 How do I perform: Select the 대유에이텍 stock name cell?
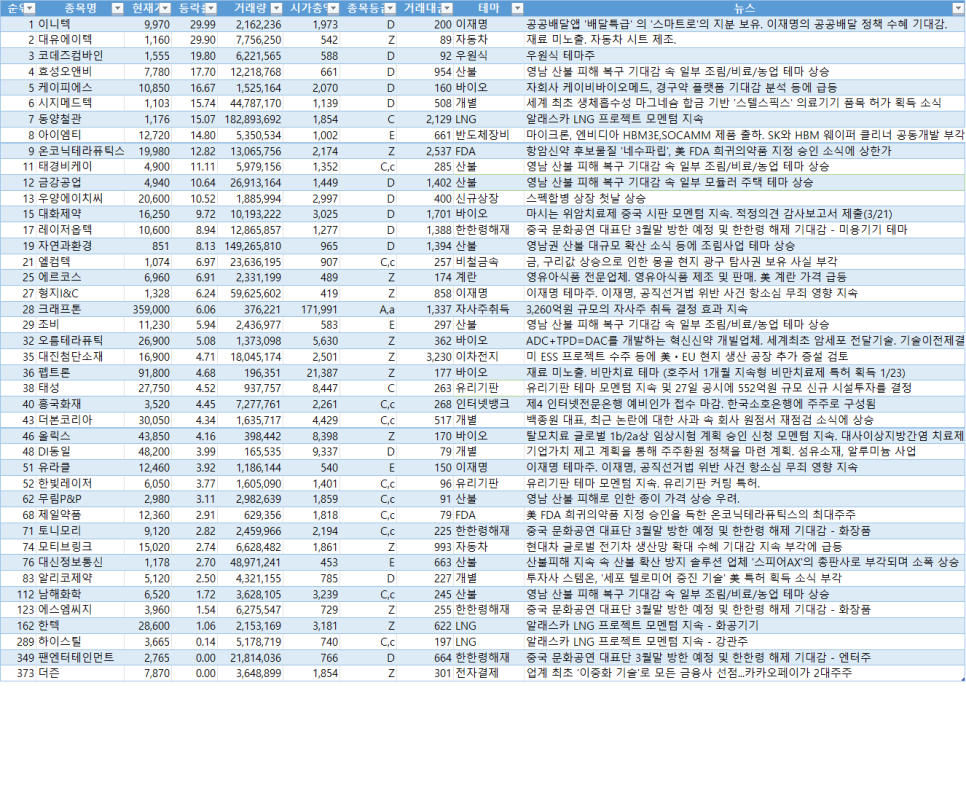tap(80, 40)
